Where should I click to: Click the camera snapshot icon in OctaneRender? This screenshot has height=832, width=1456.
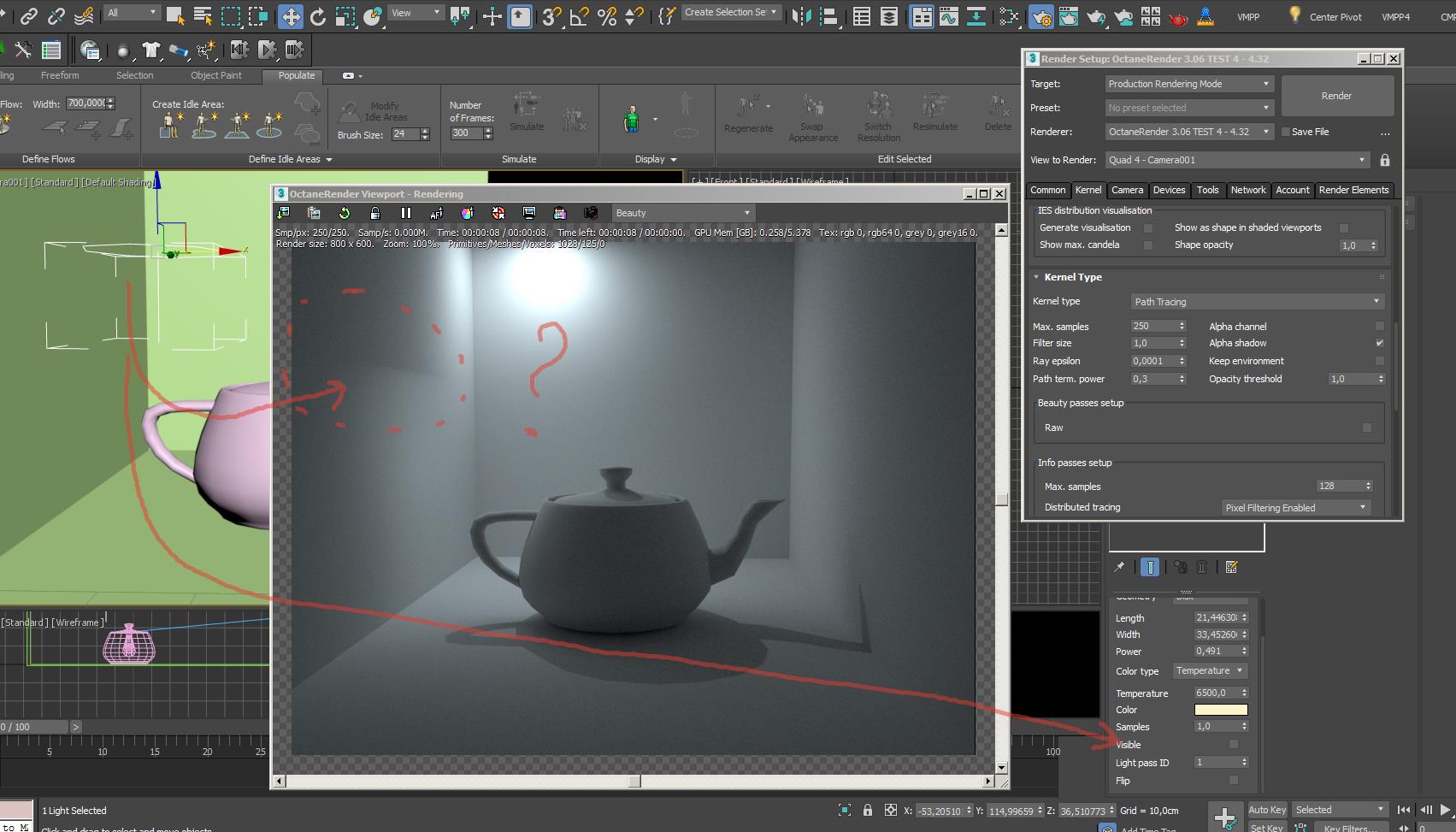click(x=591, y=213)
